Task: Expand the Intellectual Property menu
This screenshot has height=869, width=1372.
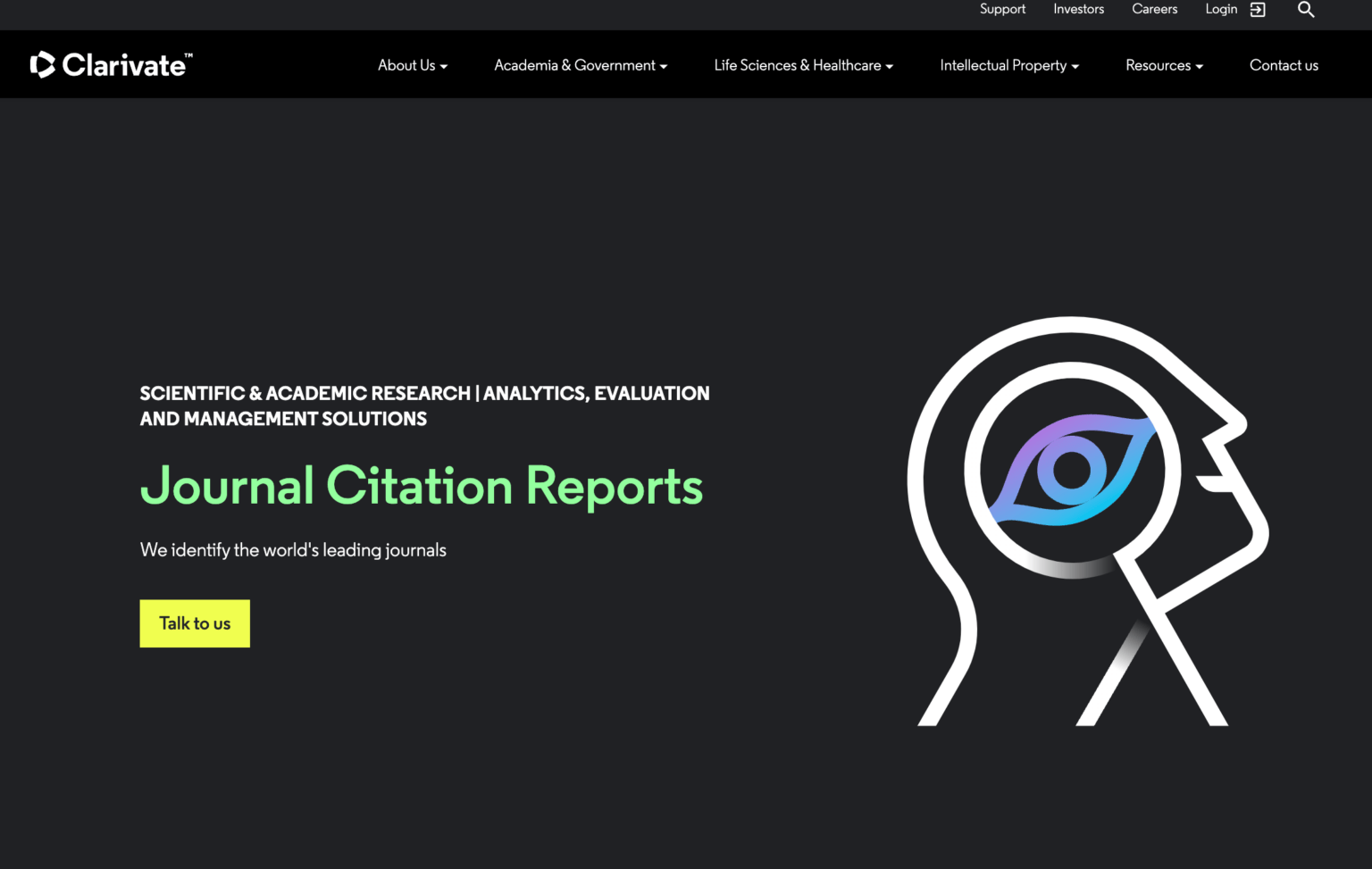Action: pos(1009,65)
